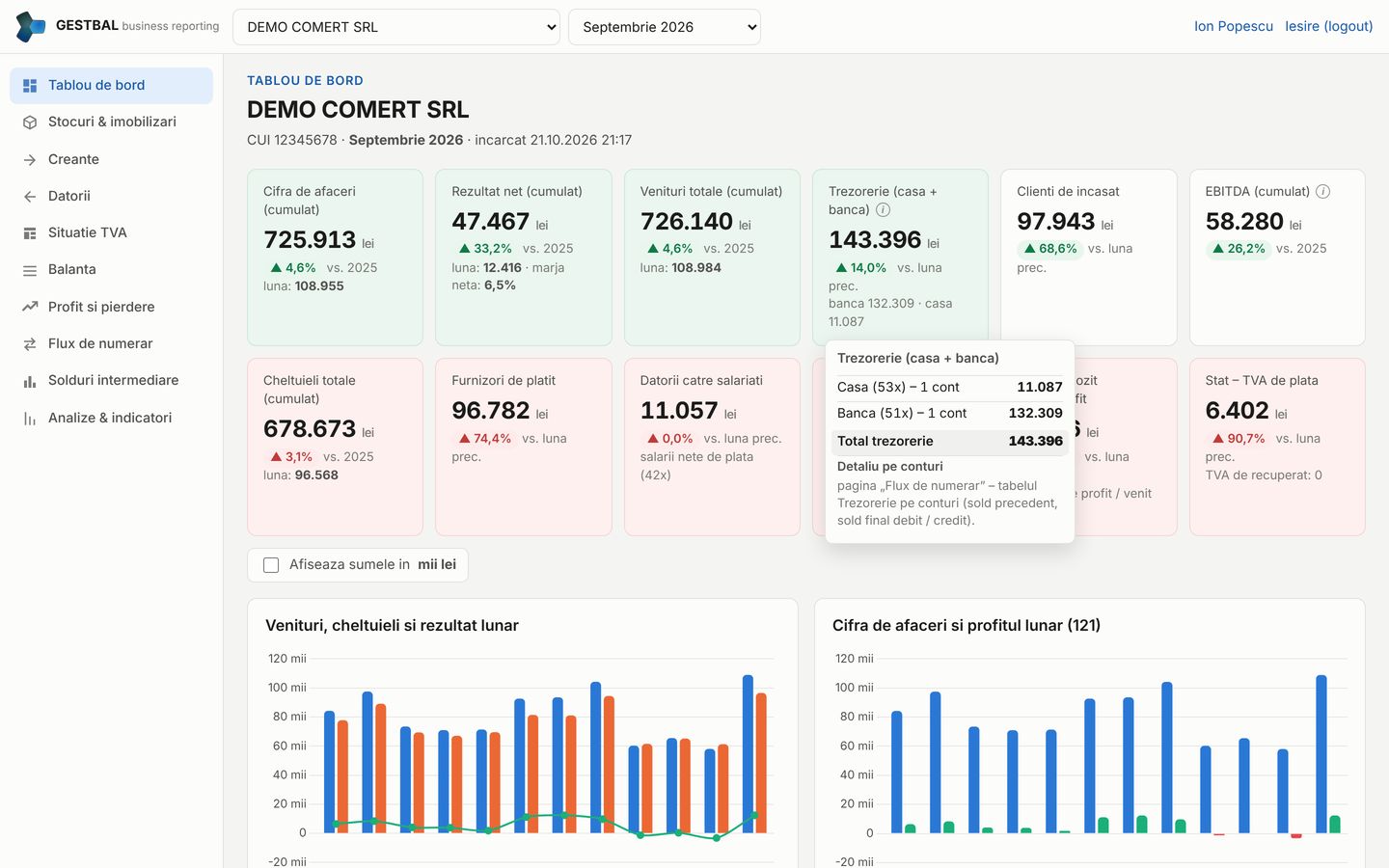Open the DEMO COMERT SRL company dropdown

click(x=396, y=27)
